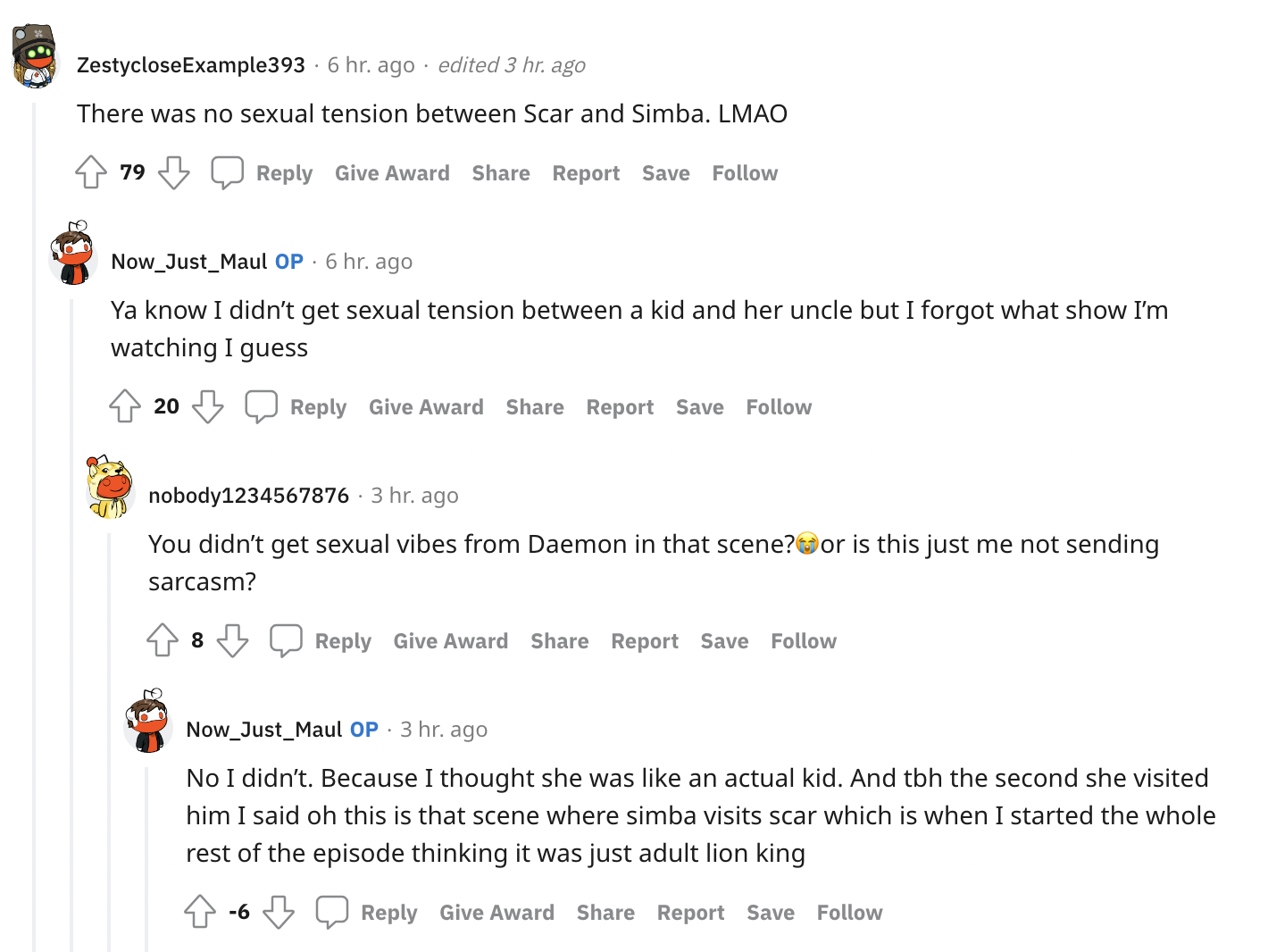Click nobody1234567876's tiger avatar
The width and height of the screenshot is (1268, 952).
pyautogui.click(x=109, y=487)
